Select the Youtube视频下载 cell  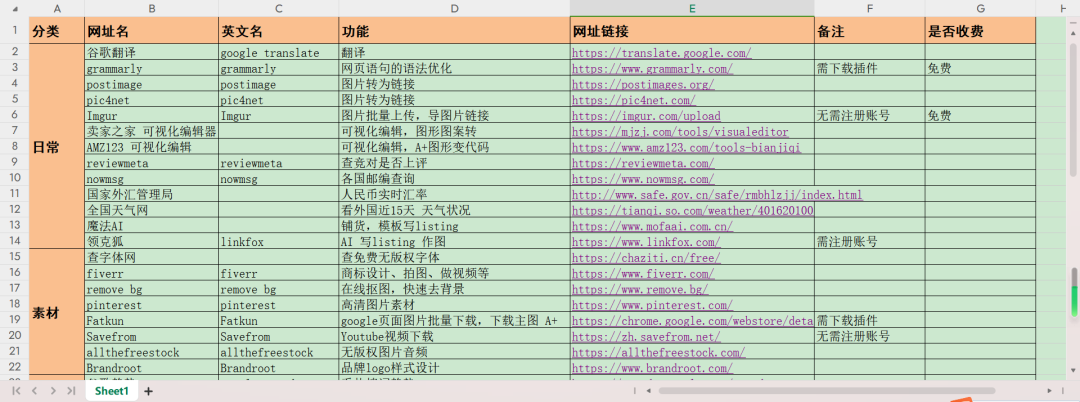(x=455, y=337)
